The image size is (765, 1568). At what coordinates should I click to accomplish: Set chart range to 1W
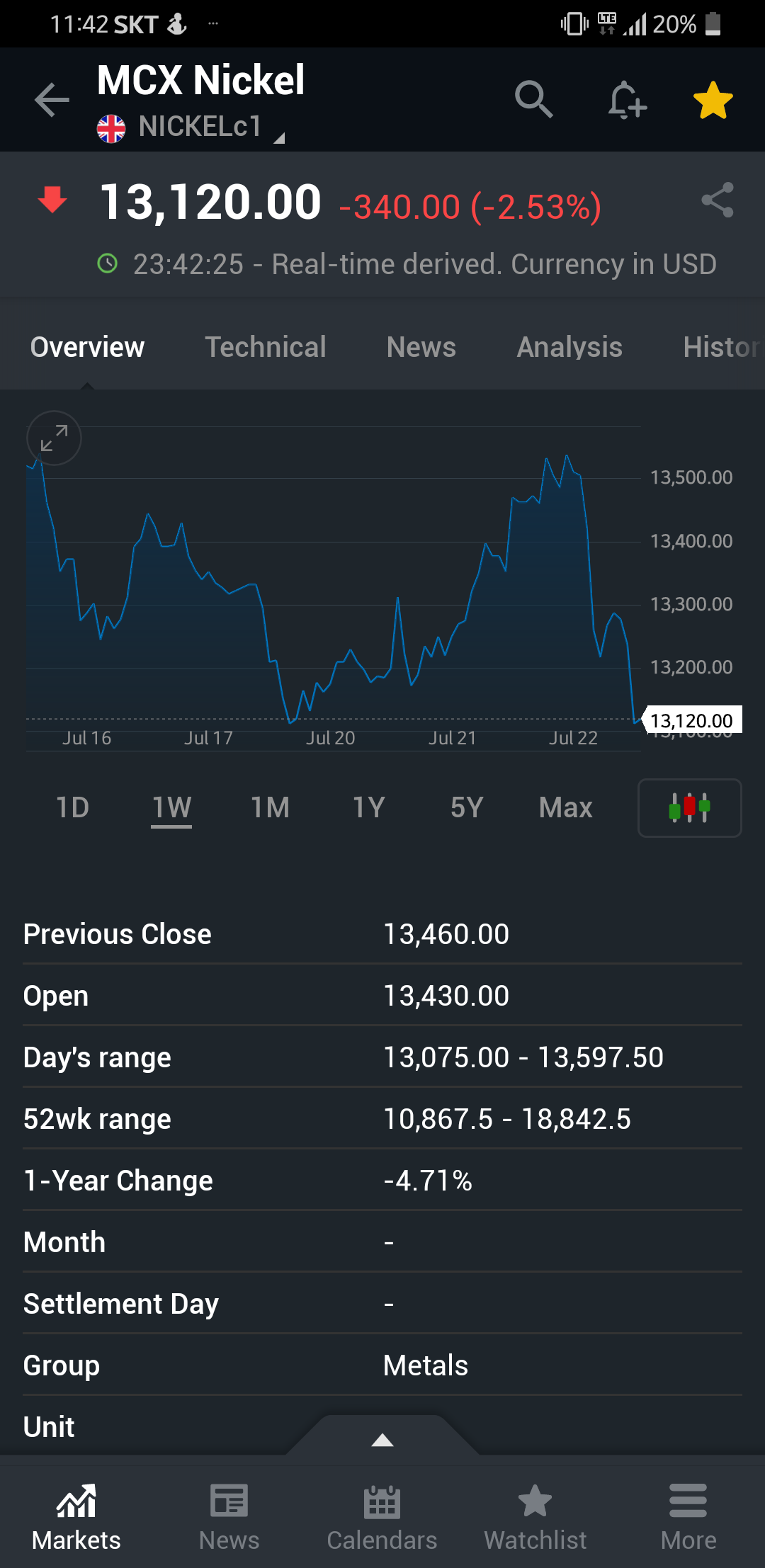click(171, 807)
